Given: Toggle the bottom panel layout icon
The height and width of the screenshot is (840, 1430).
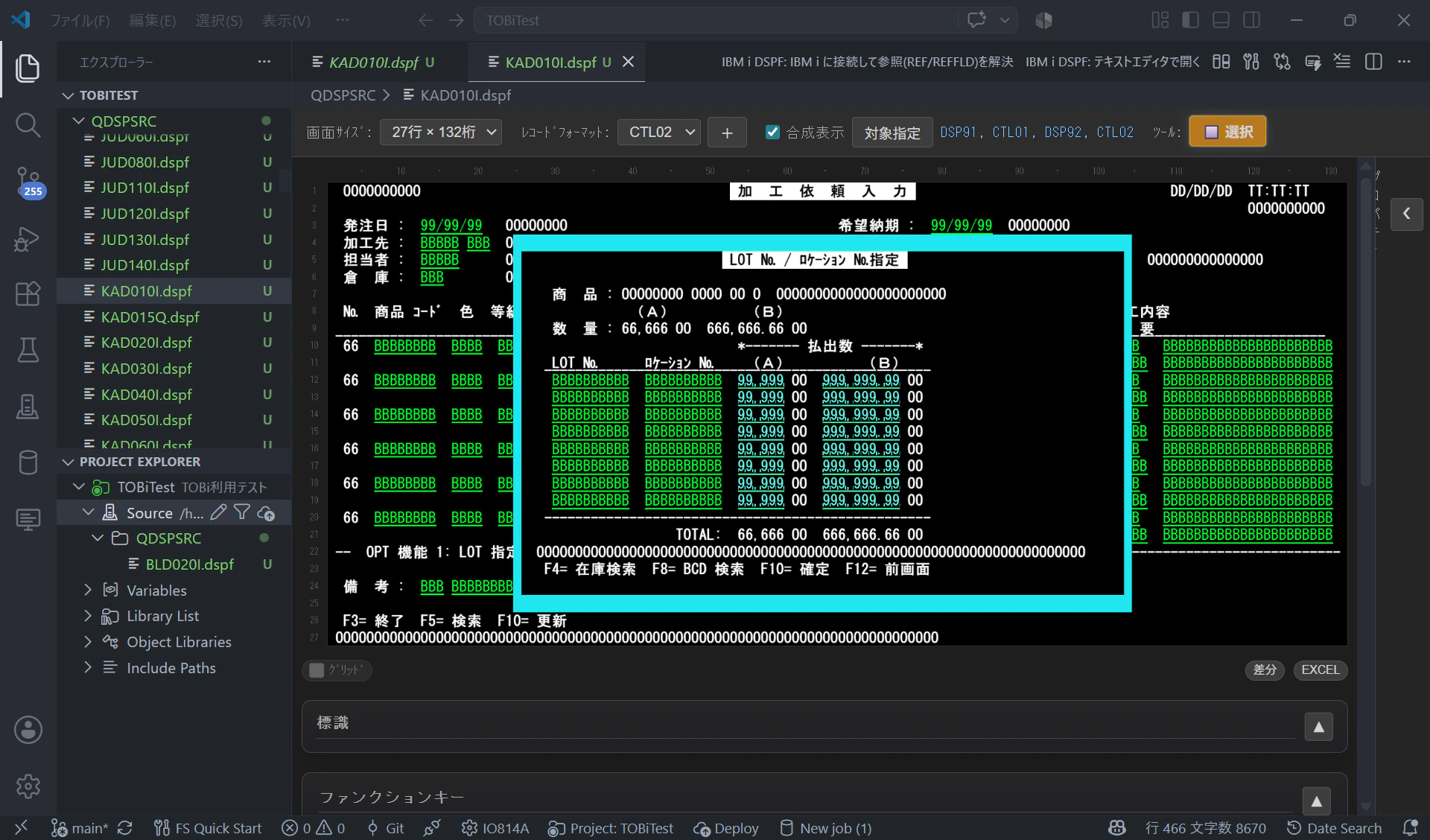Looking at the screenshot, I should coord(1221,20).
